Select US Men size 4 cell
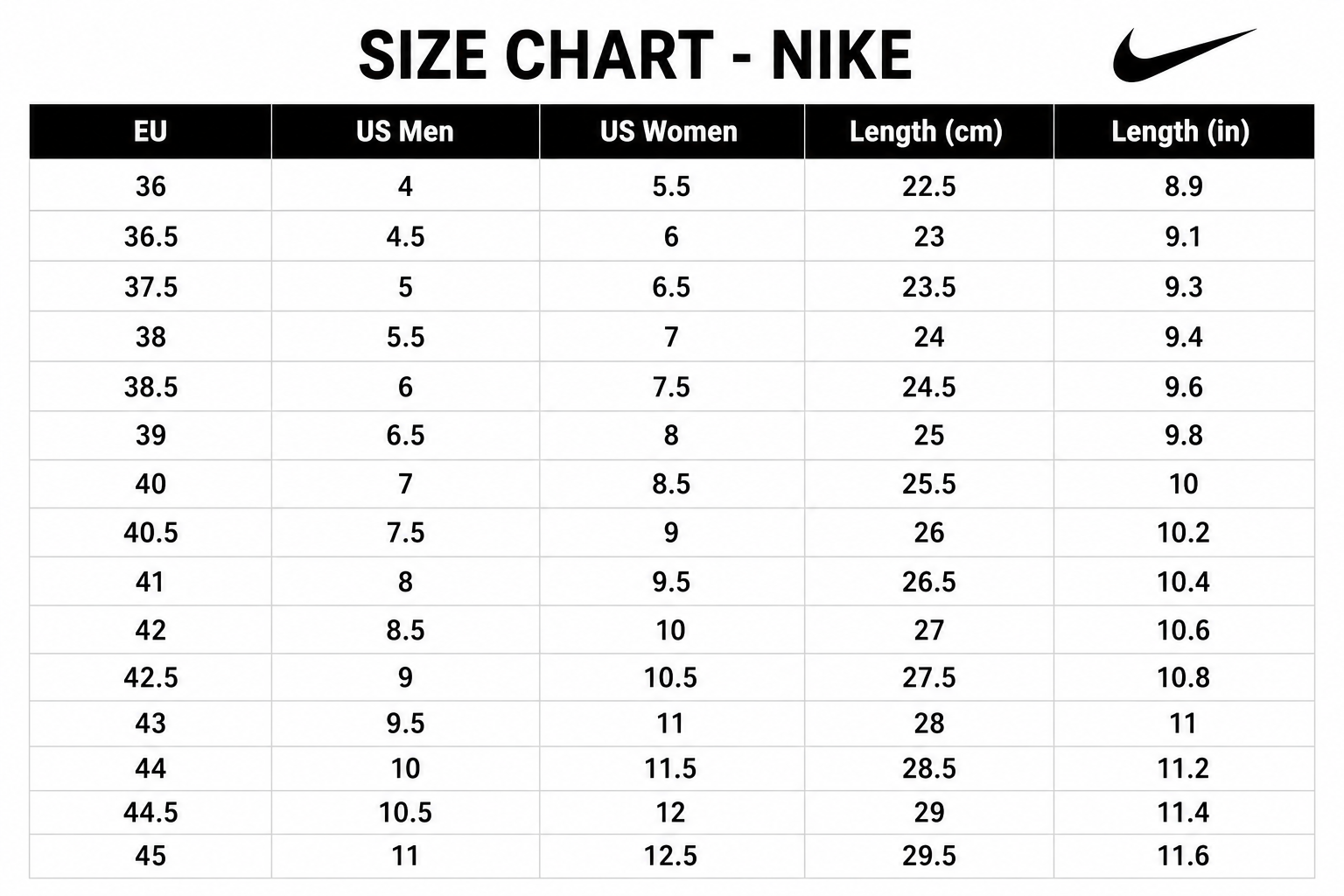 pos(405,185)
